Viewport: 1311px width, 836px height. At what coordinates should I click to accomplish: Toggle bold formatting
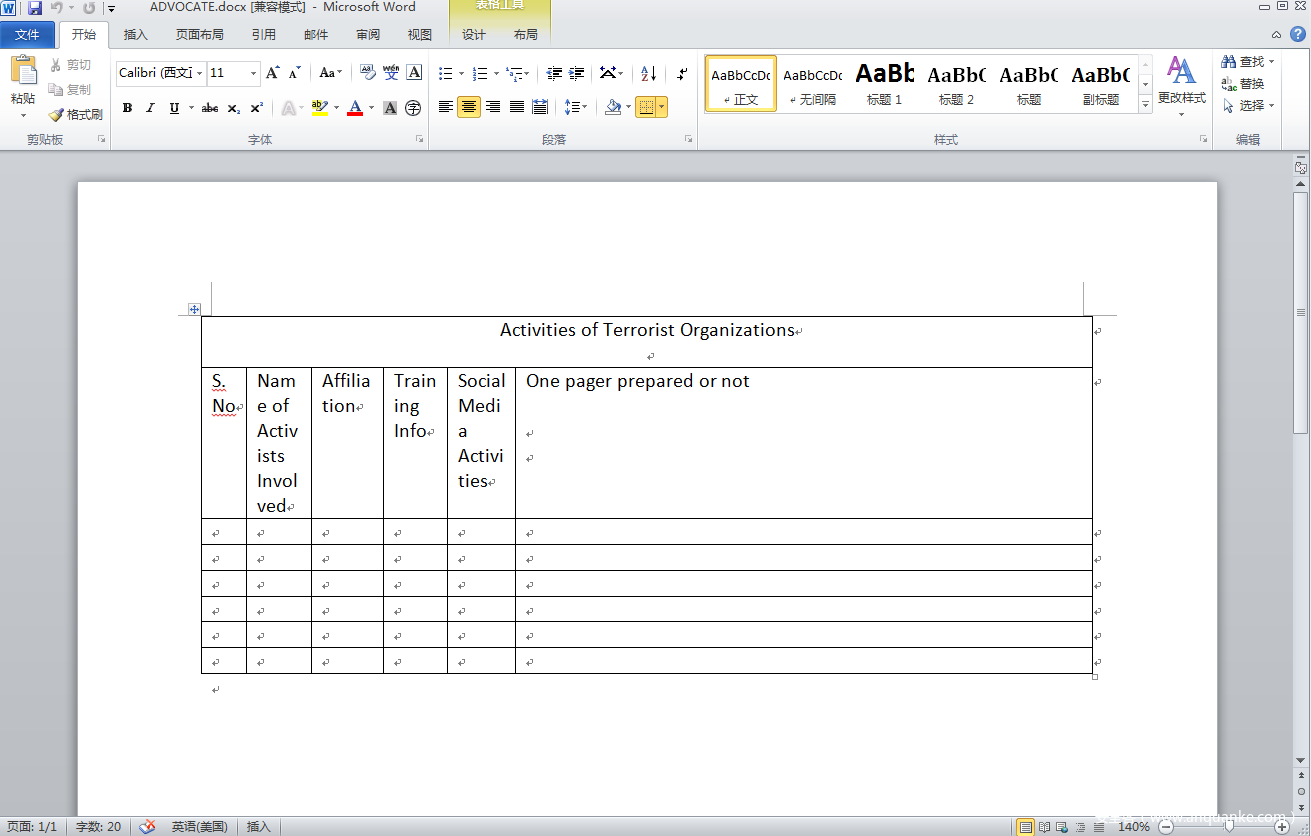[x=127, y=108]
